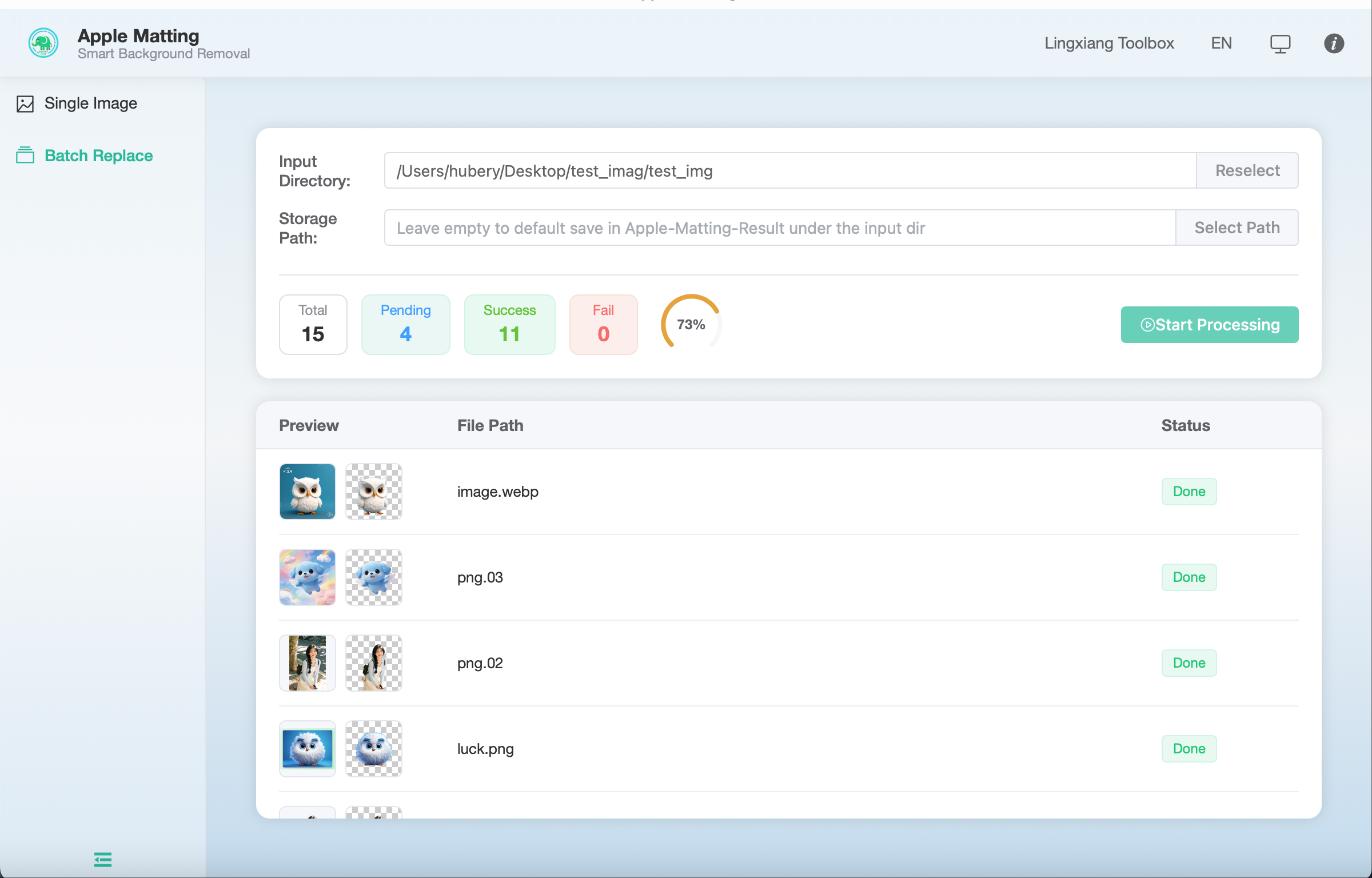Click the Batch Replace folder icon
The image size is (1372, 878).
click(x=25, y=155)
